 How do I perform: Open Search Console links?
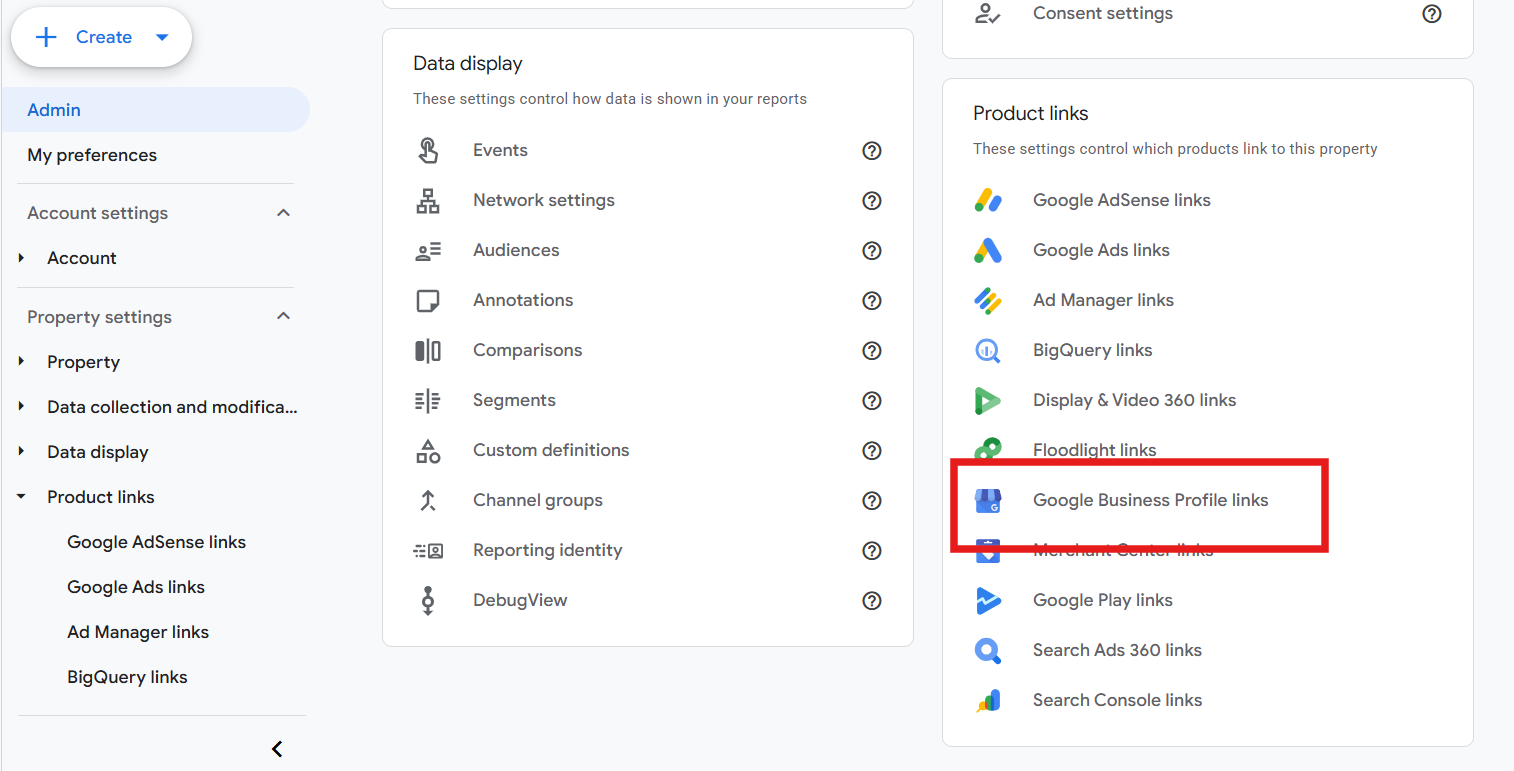1117,700
